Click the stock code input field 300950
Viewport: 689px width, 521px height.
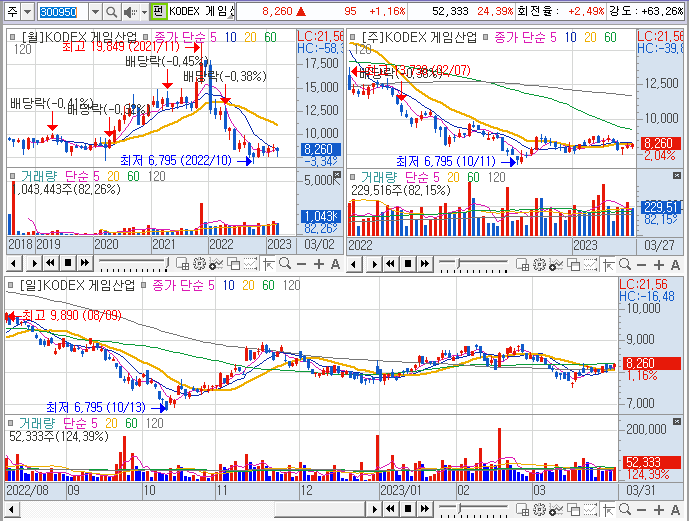62,12
